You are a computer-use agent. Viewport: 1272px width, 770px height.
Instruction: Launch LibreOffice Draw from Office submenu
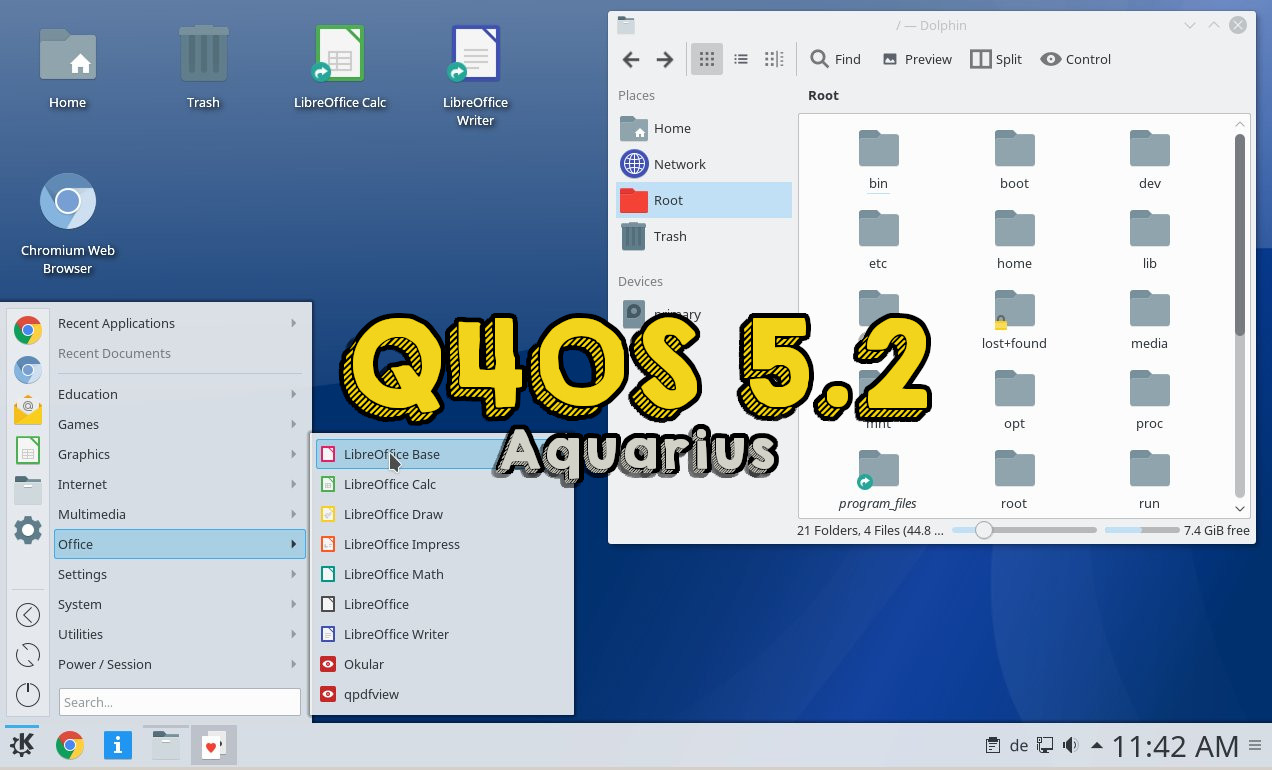(x=443, y=514)
